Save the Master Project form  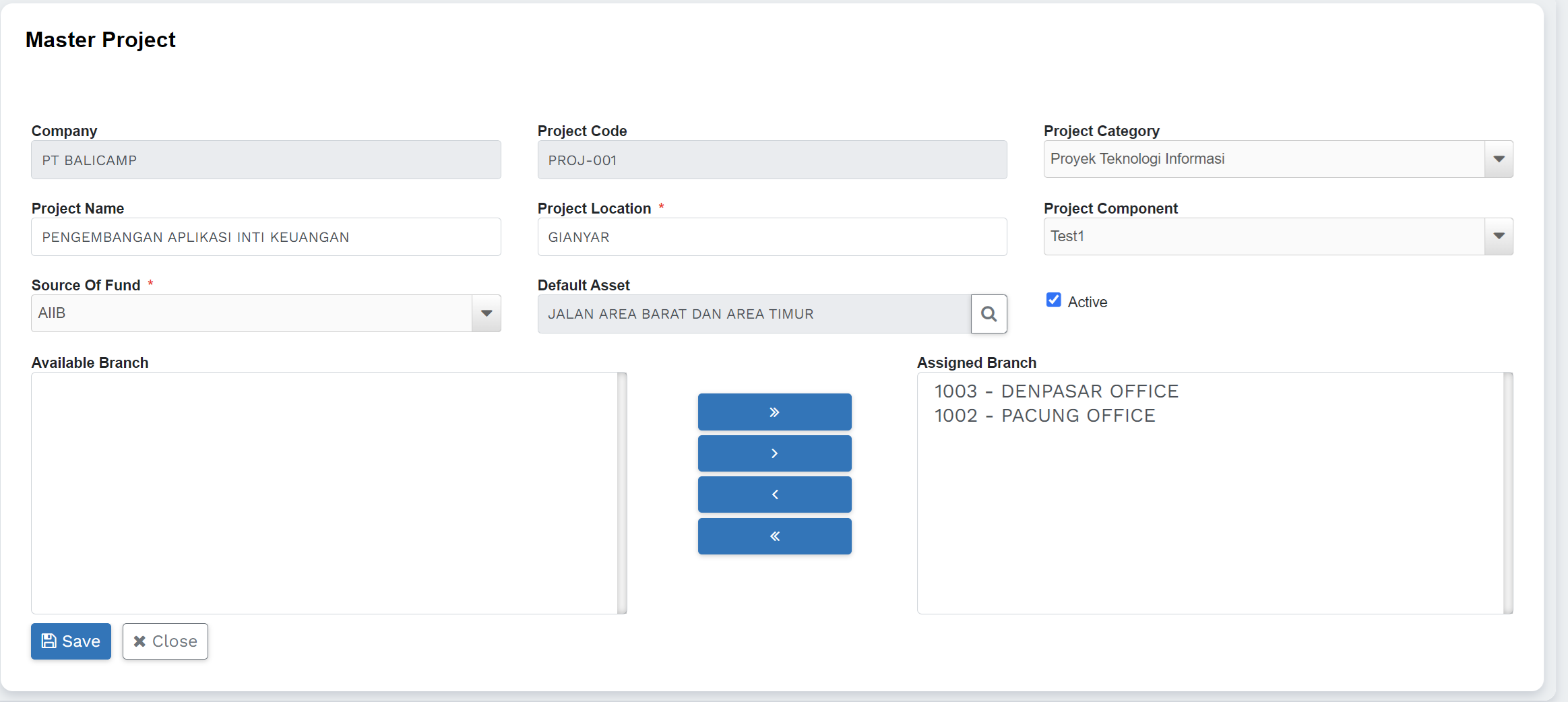(71, 641)
